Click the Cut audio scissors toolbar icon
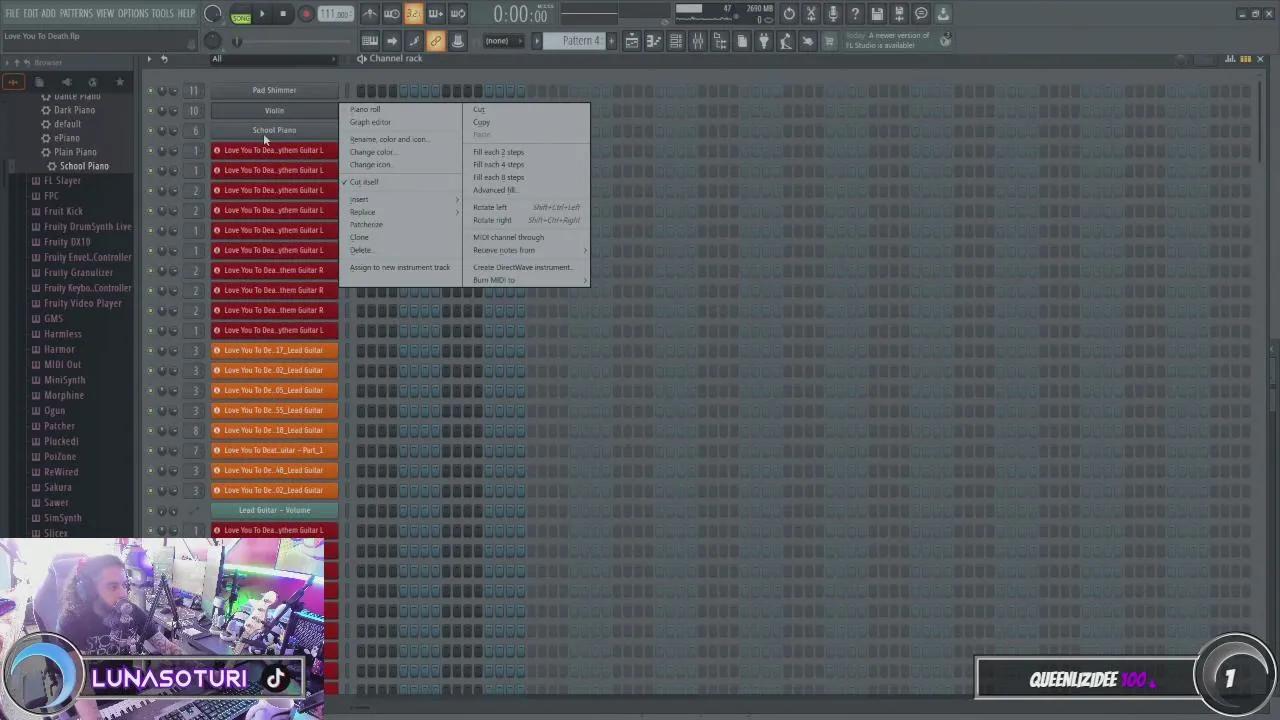The height and width of the screenshot is (720, 1280). pyautogui.click(x=811, y=14)
